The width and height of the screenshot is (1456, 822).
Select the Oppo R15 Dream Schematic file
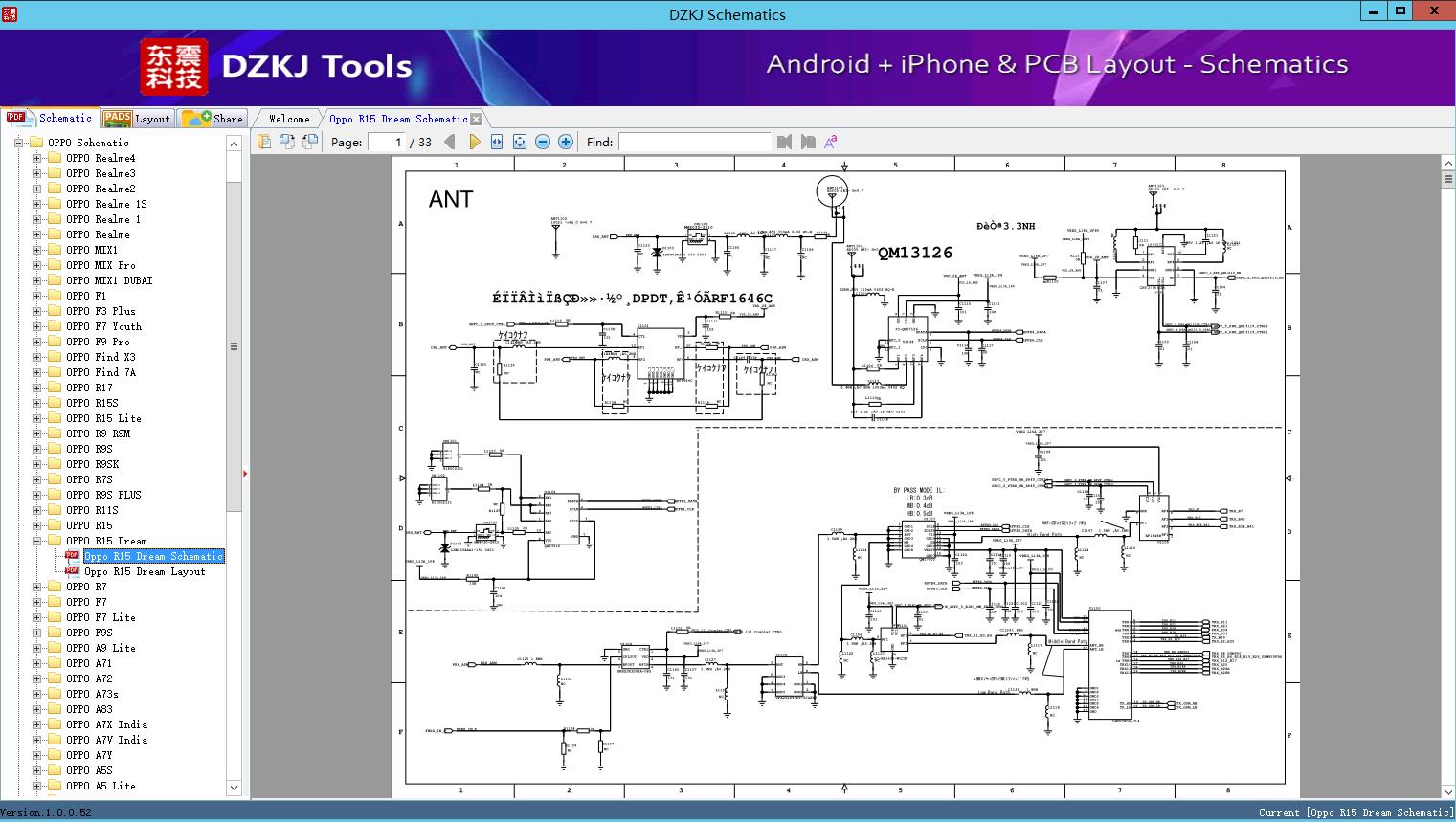[x=153, y=556]
